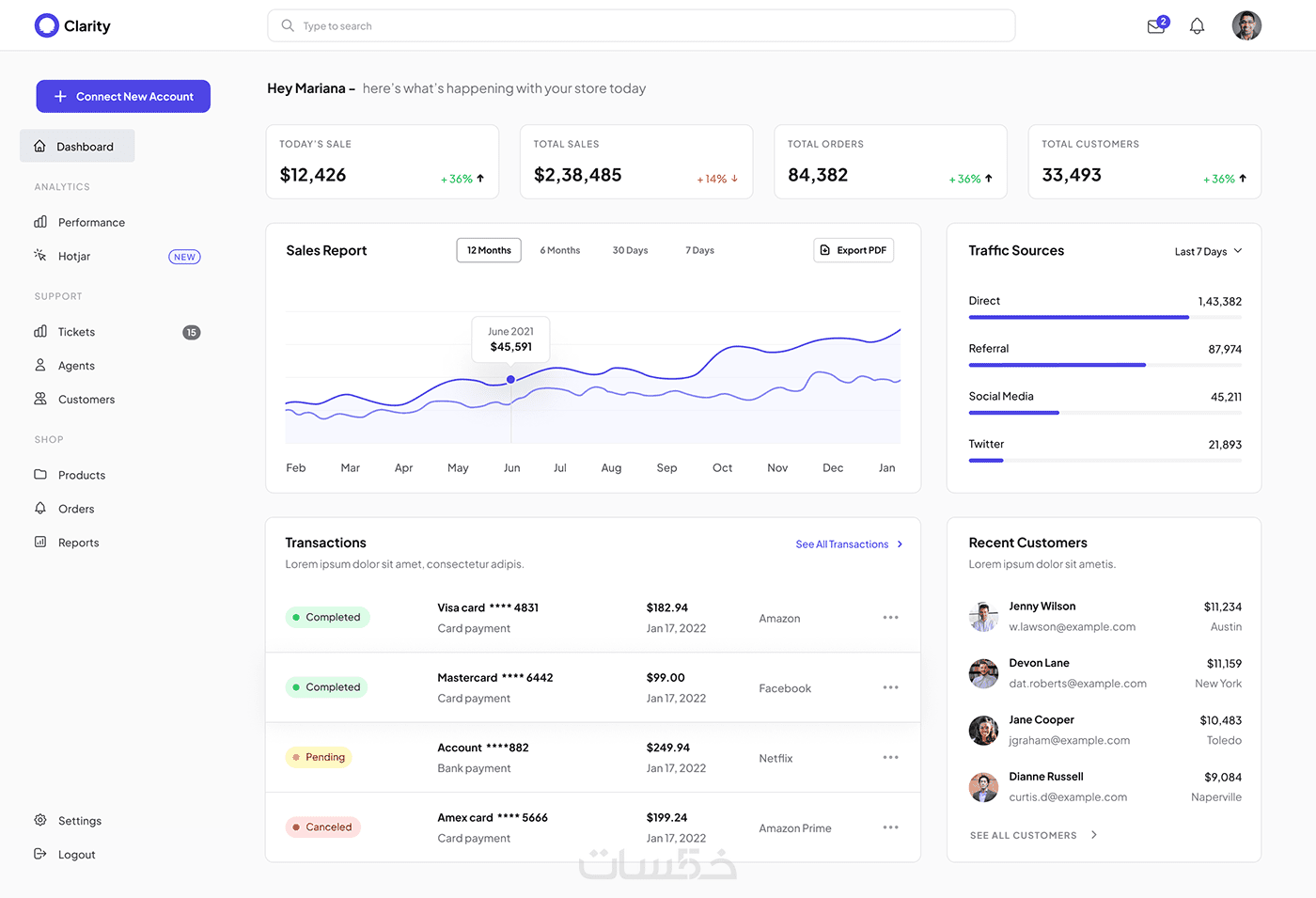Open the three-dot menu for the Netflix transaction
1316x898 pixels.
(890, 758)
